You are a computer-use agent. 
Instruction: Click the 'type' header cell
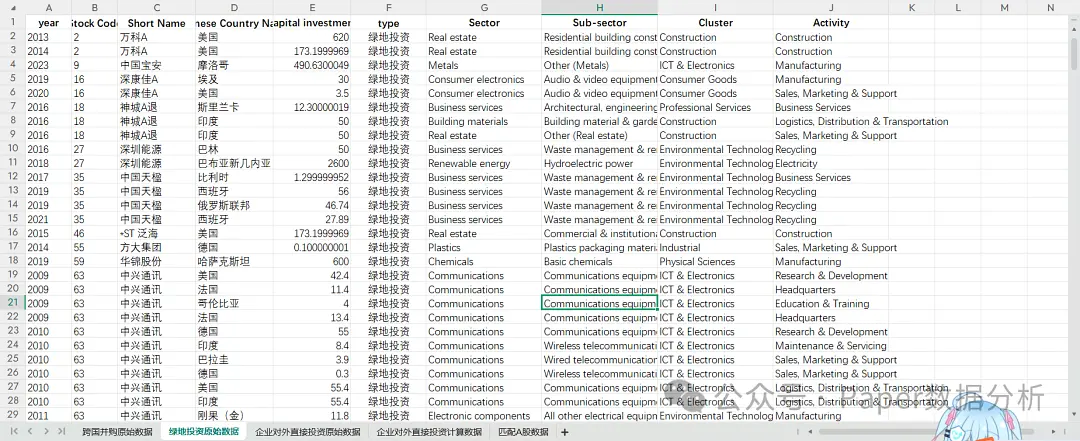(x=388, y=23)
